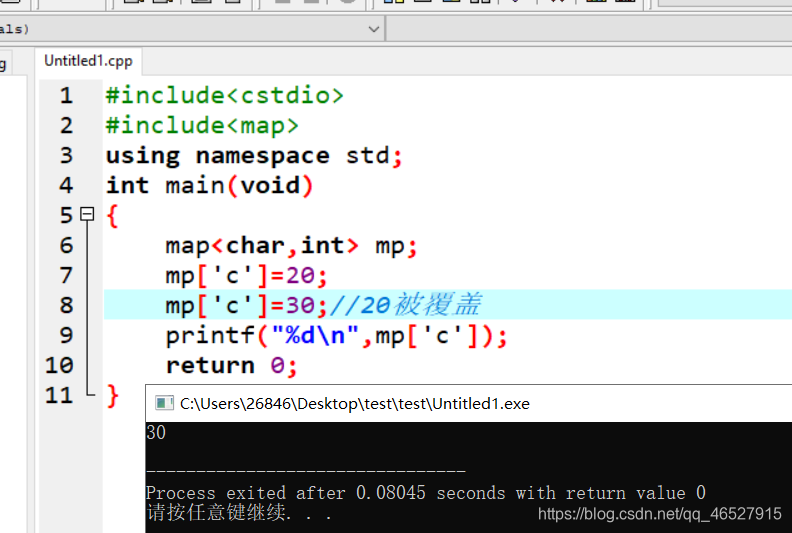Click line number 11 in gutter
792x533 pixels.
click(59, 395)
